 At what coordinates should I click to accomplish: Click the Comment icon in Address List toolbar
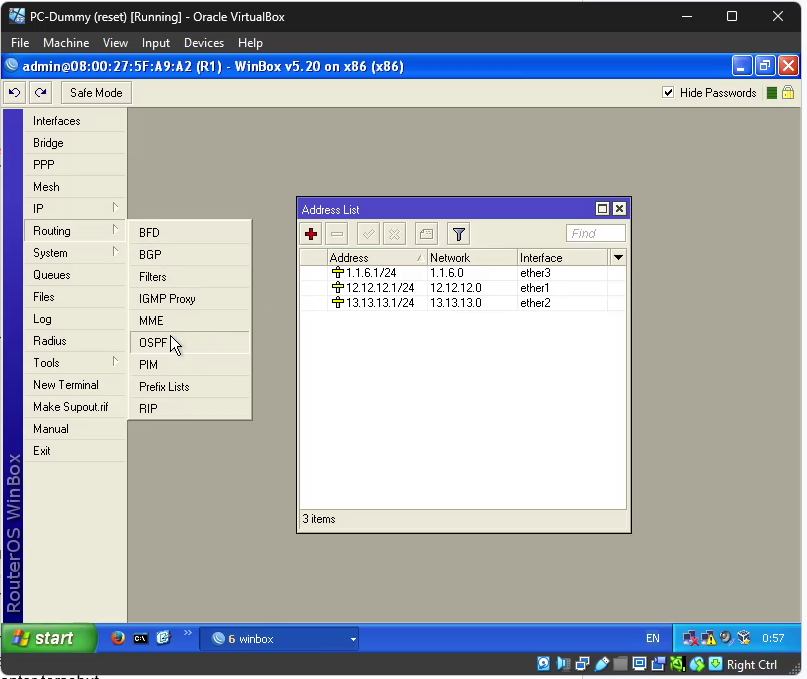click(426, 234)
